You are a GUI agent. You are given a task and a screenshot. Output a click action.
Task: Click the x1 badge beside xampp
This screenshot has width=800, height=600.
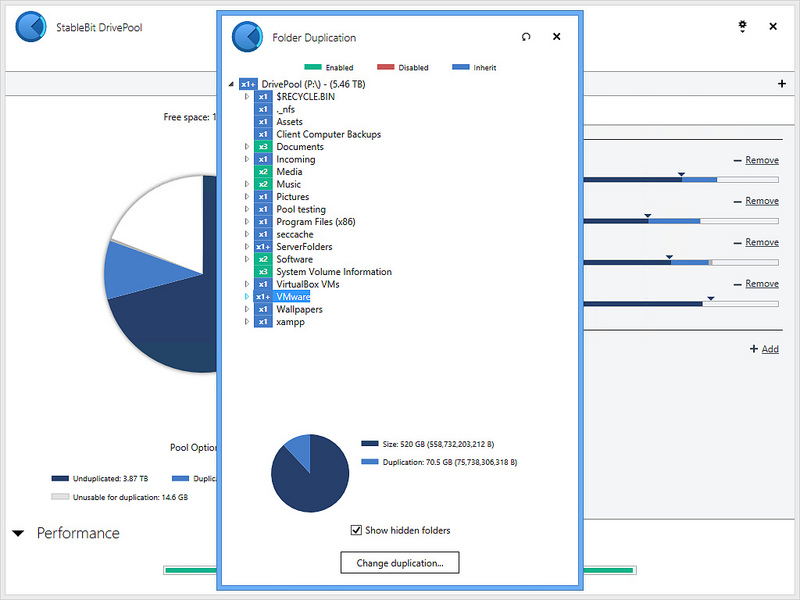pos(263,321)
